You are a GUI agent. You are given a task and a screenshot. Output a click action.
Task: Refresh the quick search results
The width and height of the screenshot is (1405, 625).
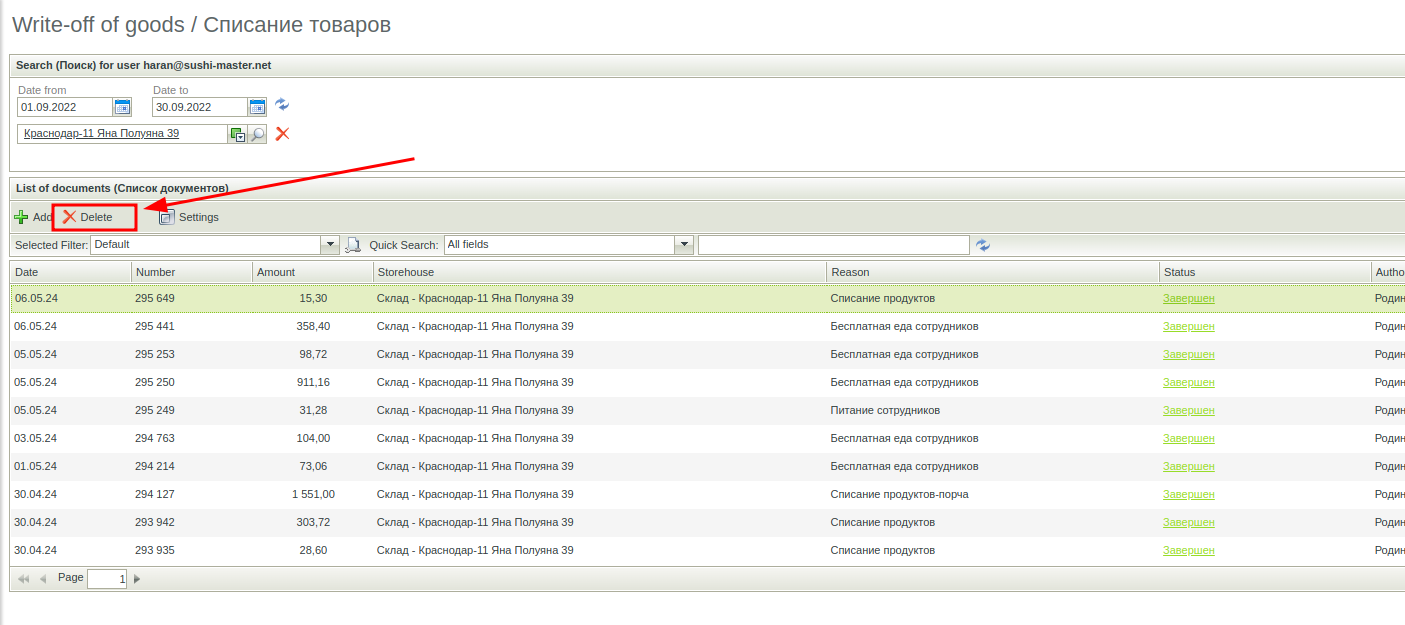coord(983,245)
